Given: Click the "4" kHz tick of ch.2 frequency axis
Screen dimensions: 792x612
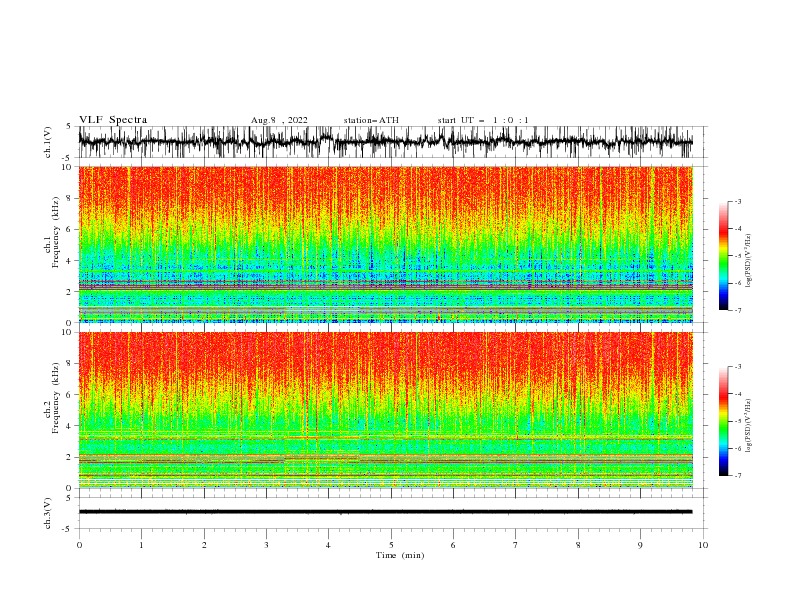Looking at the screenshot, I should pyautogui.click(x=69, y=426).
